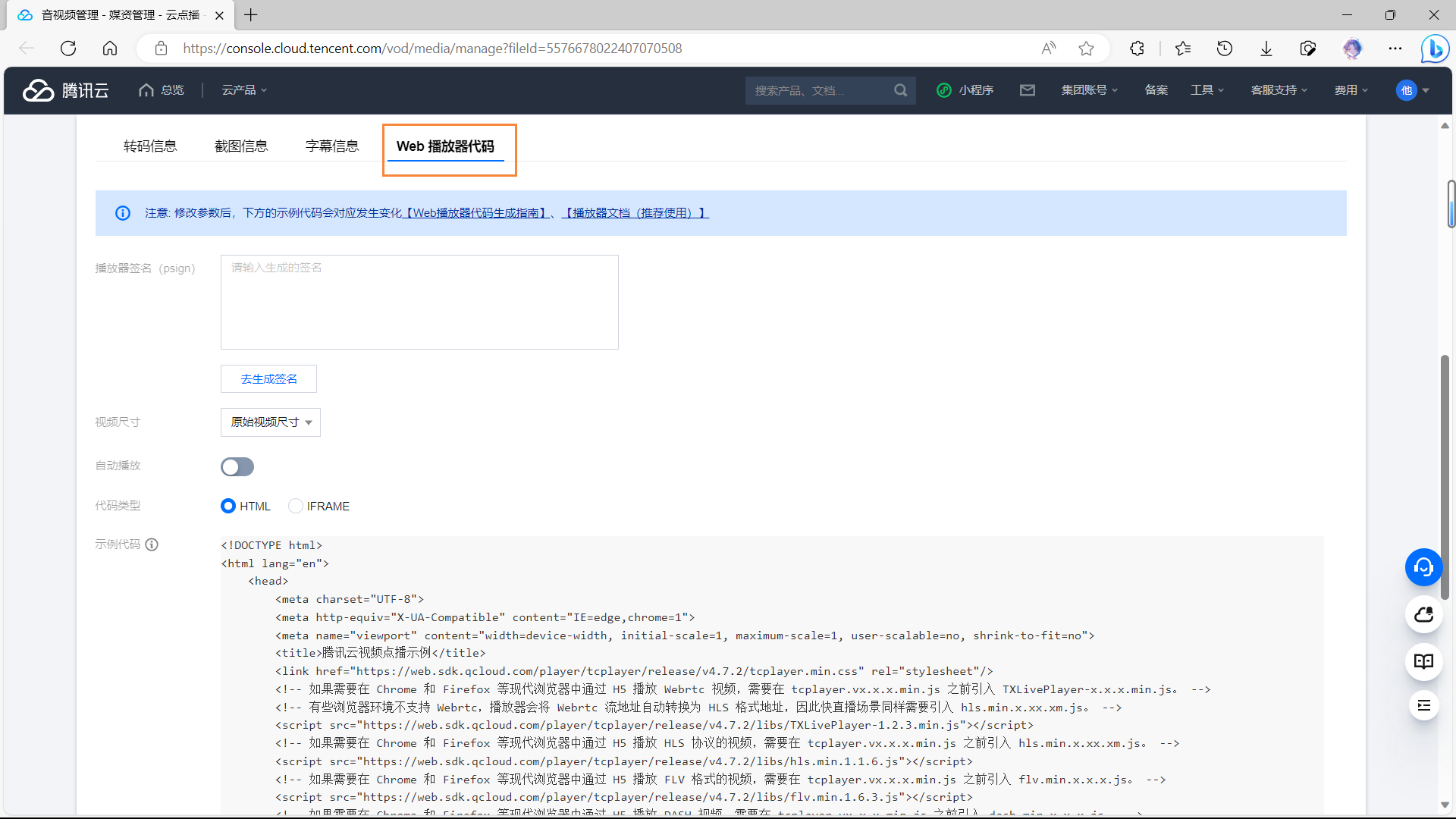Select the IFRAME code type radio

[x=296, y=506]
